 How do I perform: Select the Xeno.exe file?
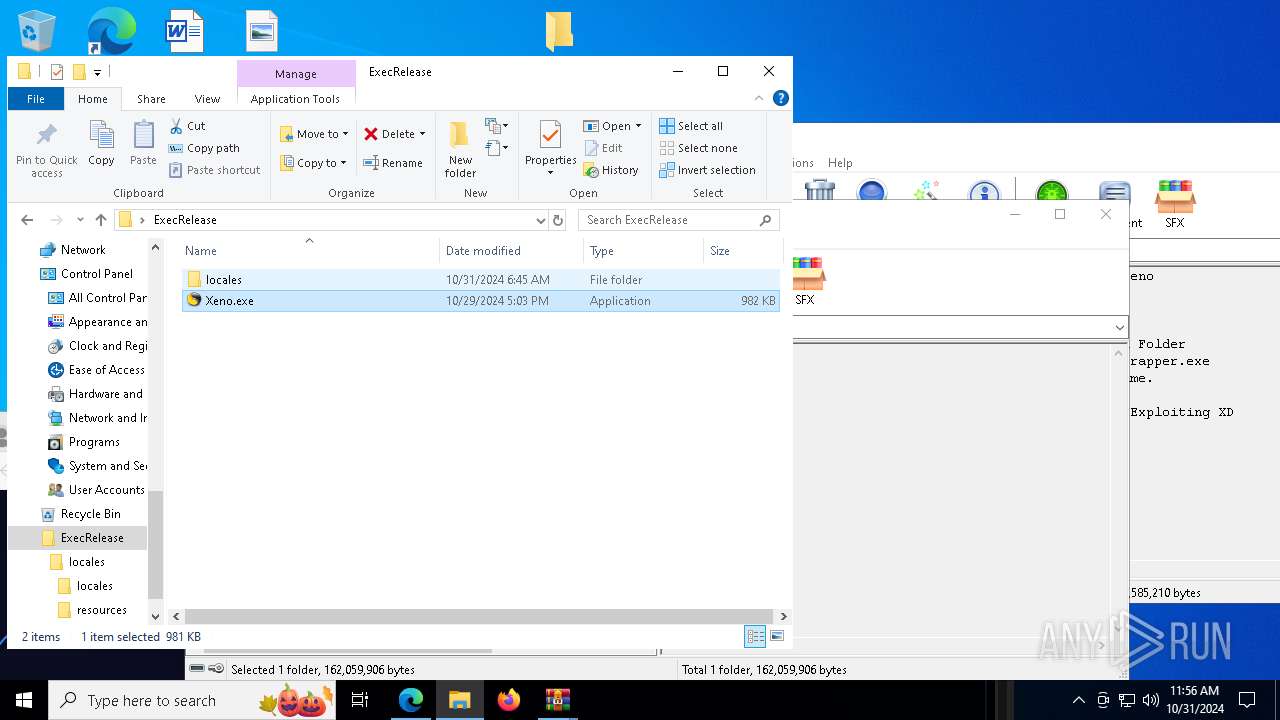pos(481,301)
